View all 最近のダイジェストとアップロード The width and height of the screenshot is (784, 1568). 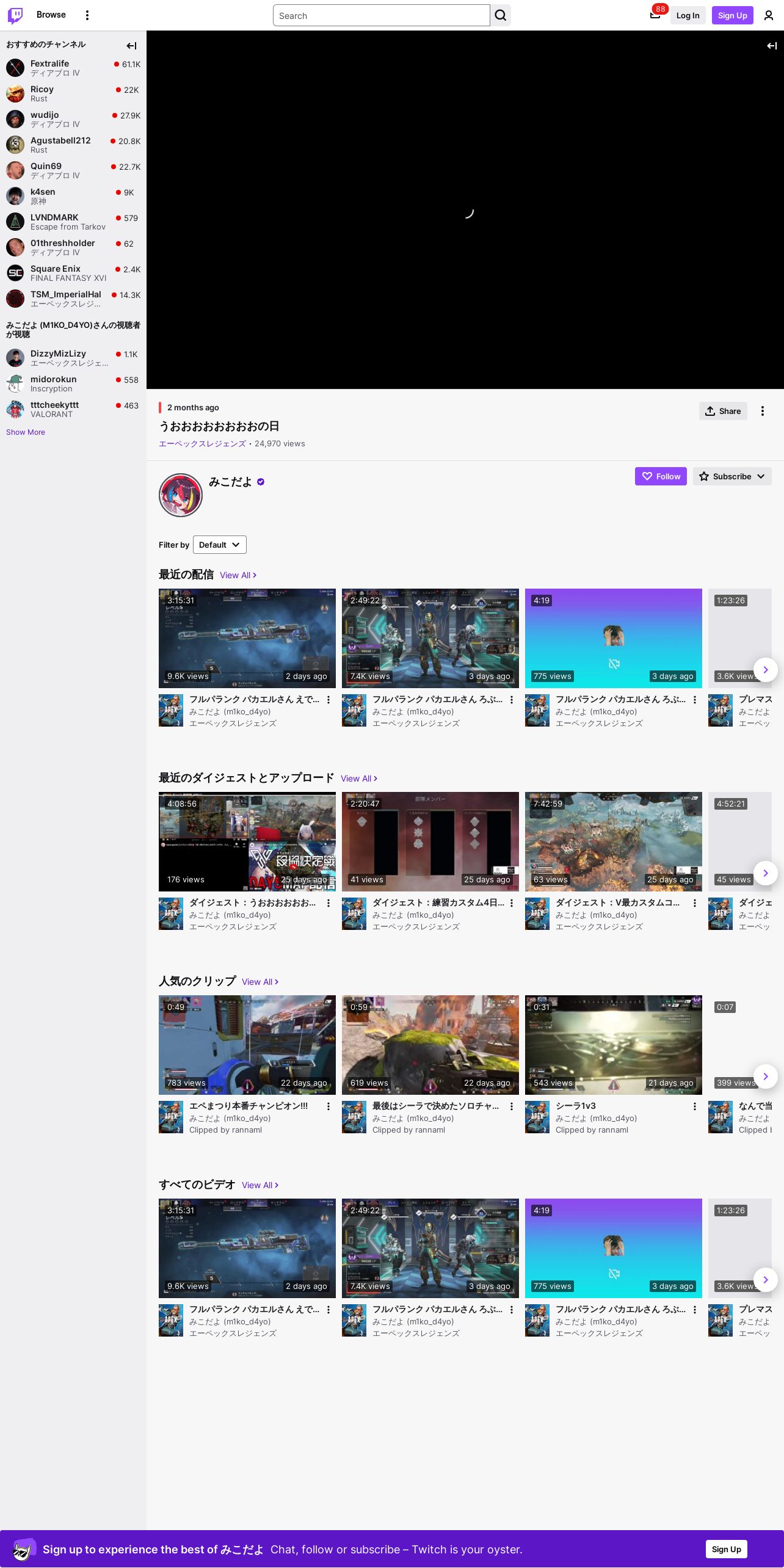(359, 779)
